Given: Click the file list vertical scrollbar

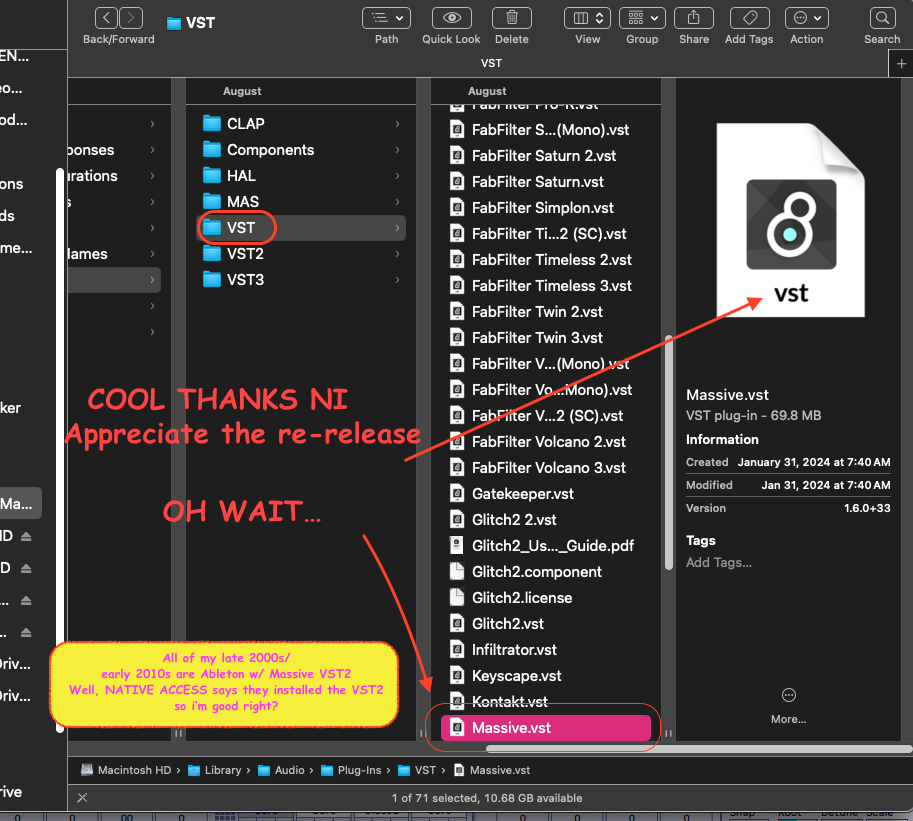Looking at the screenshot, I should coord(668,450).
